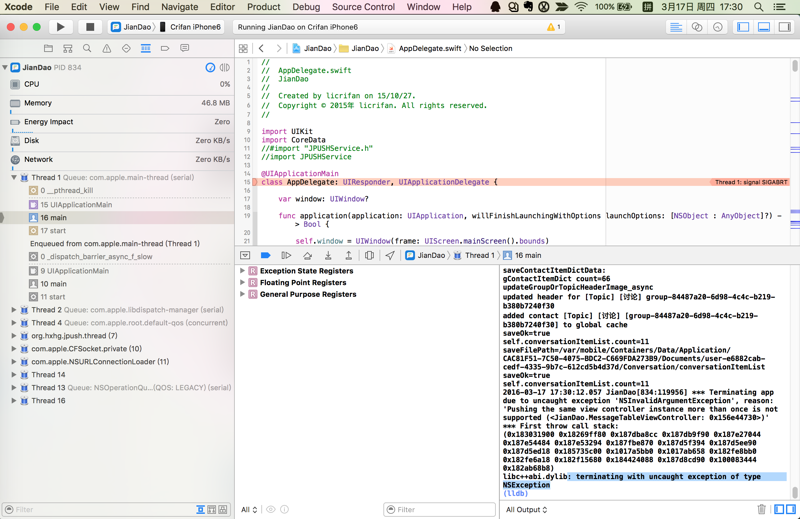The height and width of the screenshot is (519, 800).
Task: Toggle breakpoints activation in debug bar
Action: coord(265,256)
